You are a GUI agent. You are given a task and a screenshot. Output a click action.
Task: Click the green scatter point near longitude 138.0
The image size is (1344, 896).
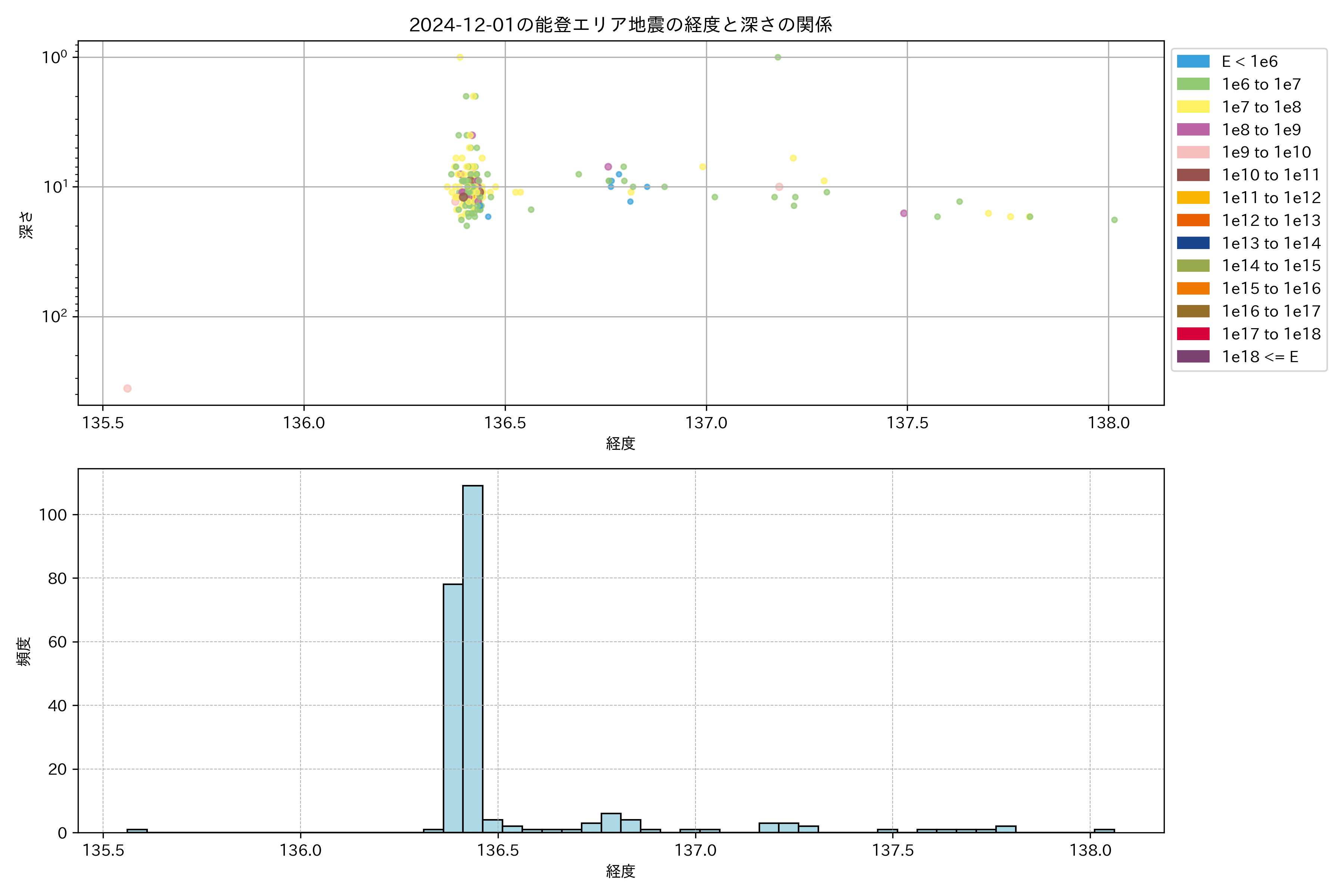click(1114, 220)
